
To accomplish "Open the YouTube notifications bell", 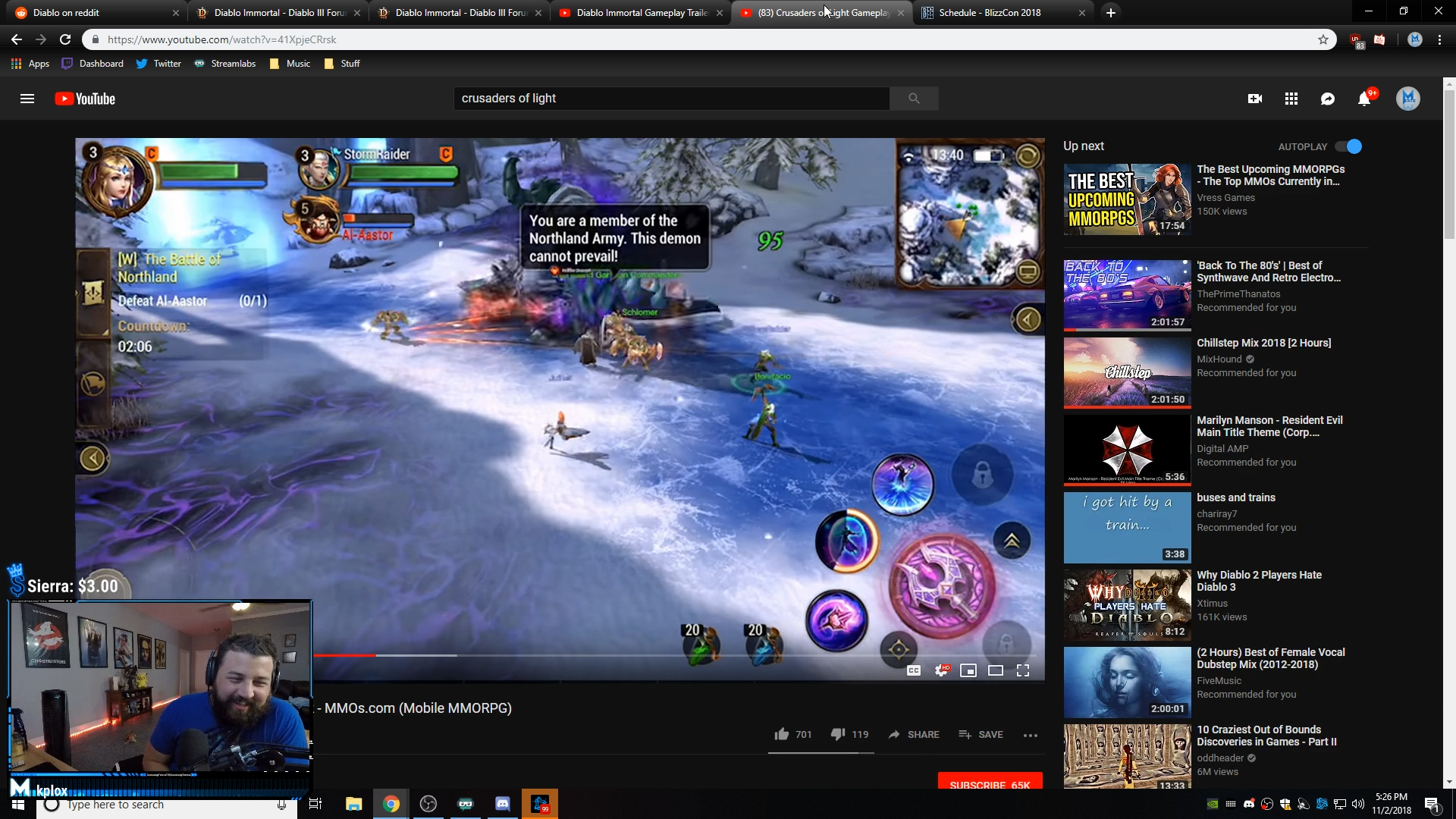I will [x=1364, y=99].
